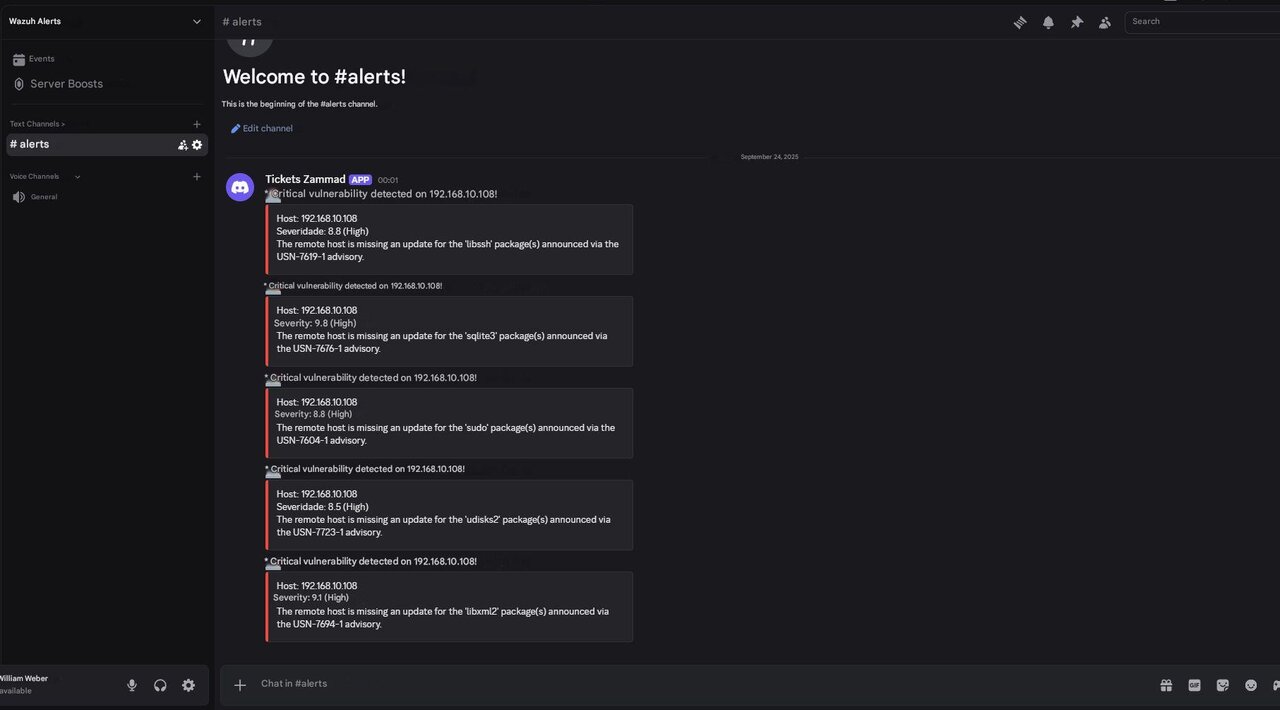Open alerts channel settings gear
This screenshot has height=710, width=1280.
coord(197,145)
